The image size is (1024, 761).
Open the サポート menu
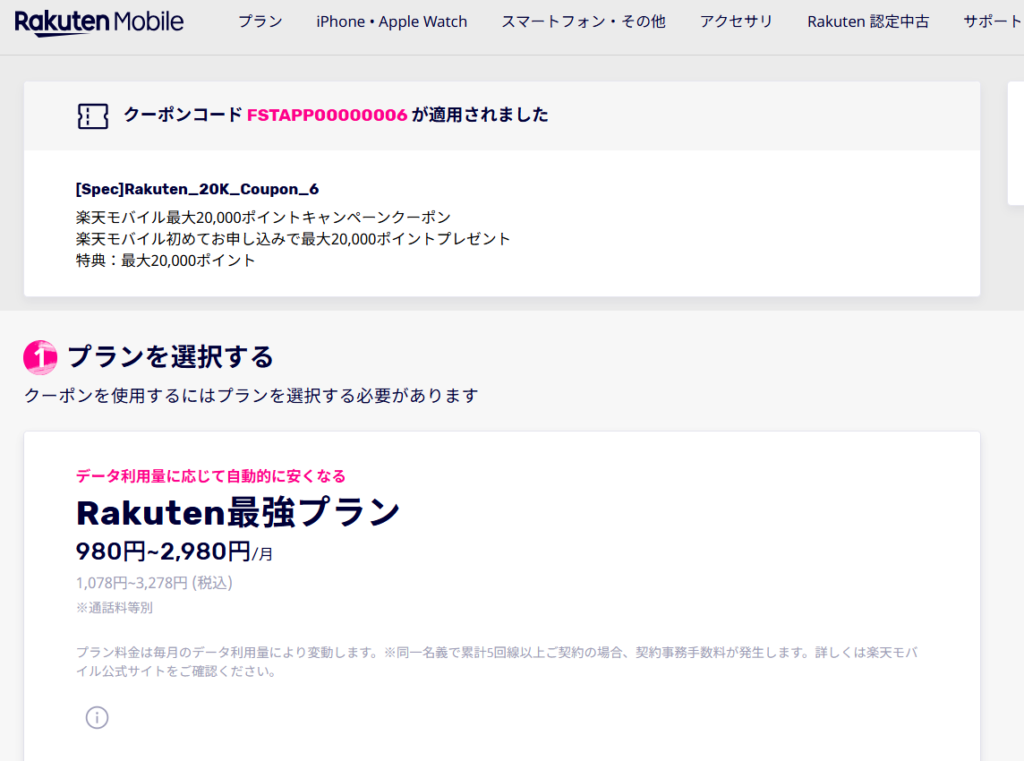993,22
